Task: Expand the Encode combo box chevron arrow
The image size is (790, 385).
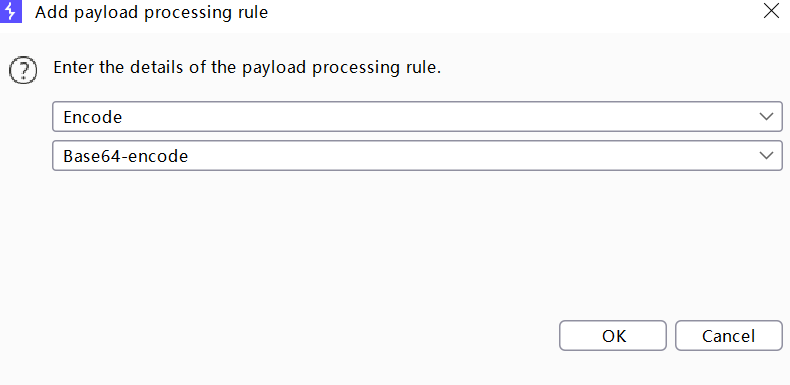Action: (766, 116)
